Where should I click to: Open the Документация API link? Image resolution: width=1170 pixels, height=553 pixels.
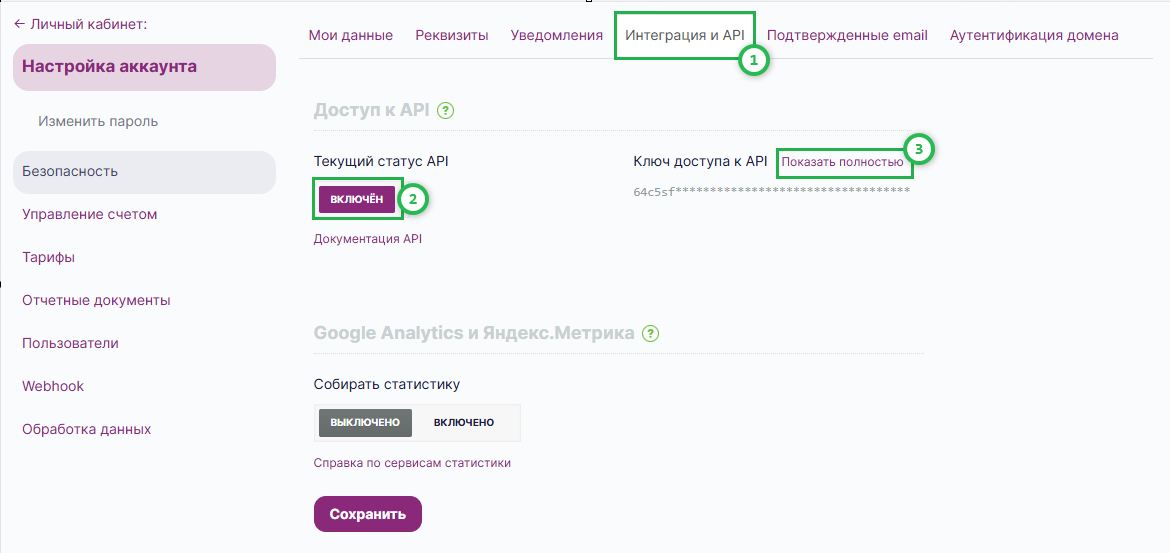(x=368, y=239)
